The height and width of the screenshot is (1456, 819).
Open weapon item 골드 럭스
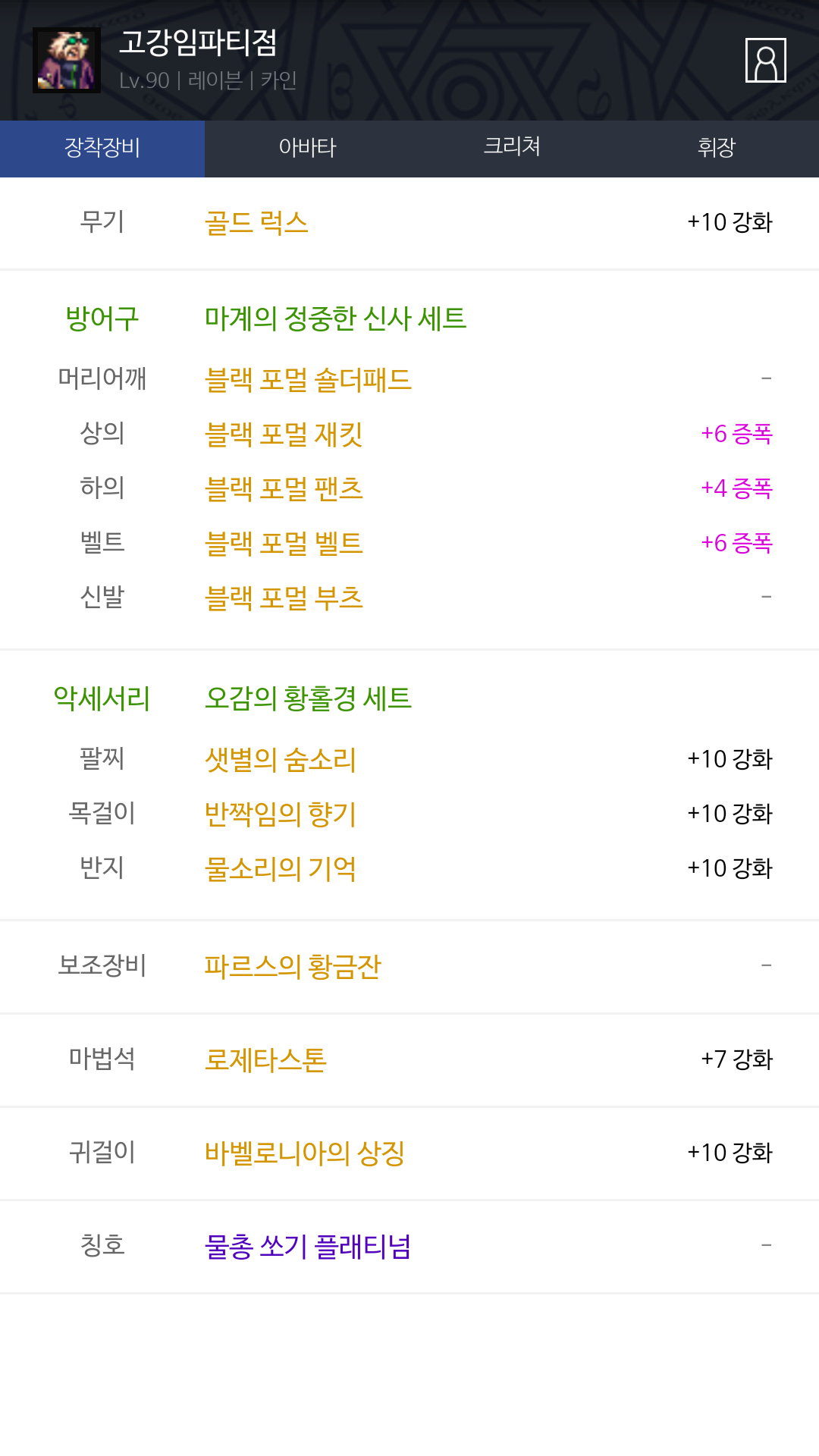256,223
